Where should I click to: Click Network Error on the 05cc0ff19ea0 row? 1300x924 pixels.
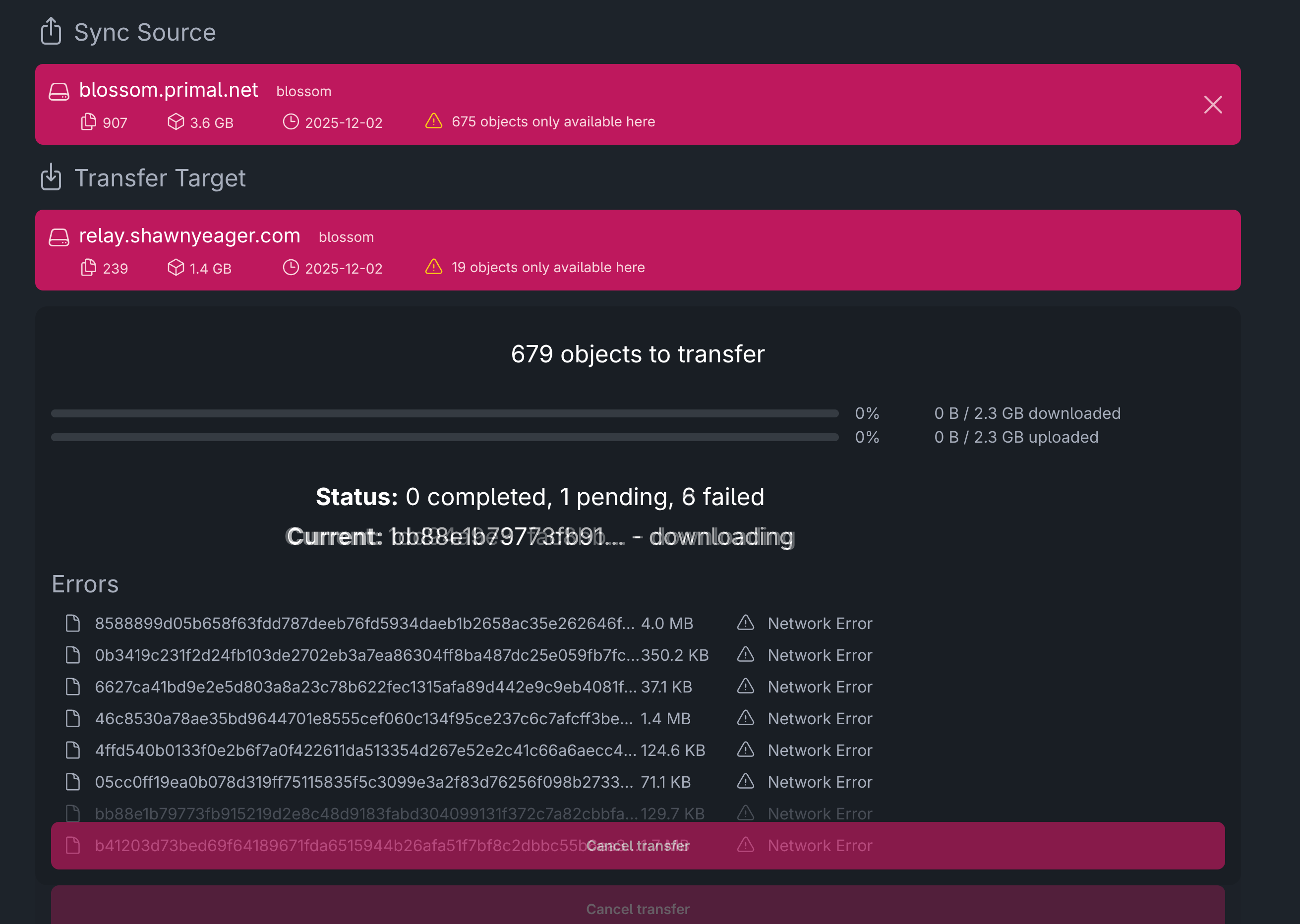819,782
